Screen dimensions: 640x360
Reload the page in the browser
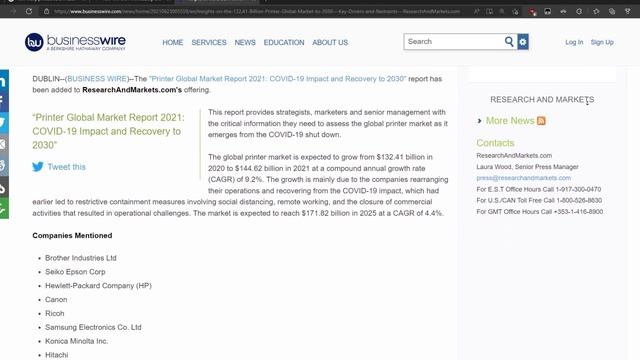(29, 11)
